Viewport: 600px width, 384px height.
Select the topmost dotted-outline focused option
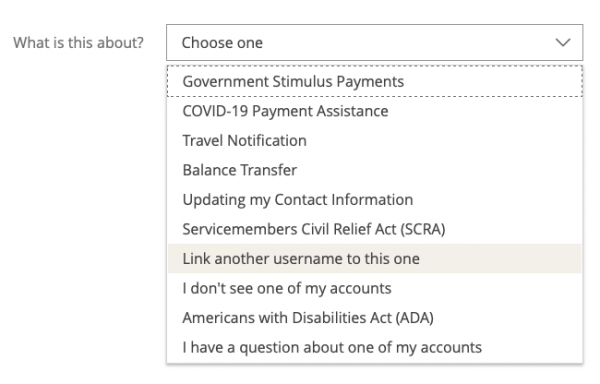pyautogui.click(x=375, y=81)
